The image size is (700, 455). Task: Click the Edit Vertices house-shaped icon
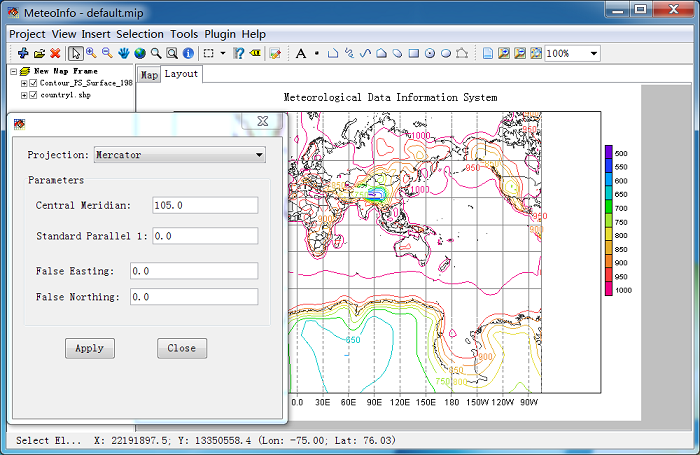462,54
